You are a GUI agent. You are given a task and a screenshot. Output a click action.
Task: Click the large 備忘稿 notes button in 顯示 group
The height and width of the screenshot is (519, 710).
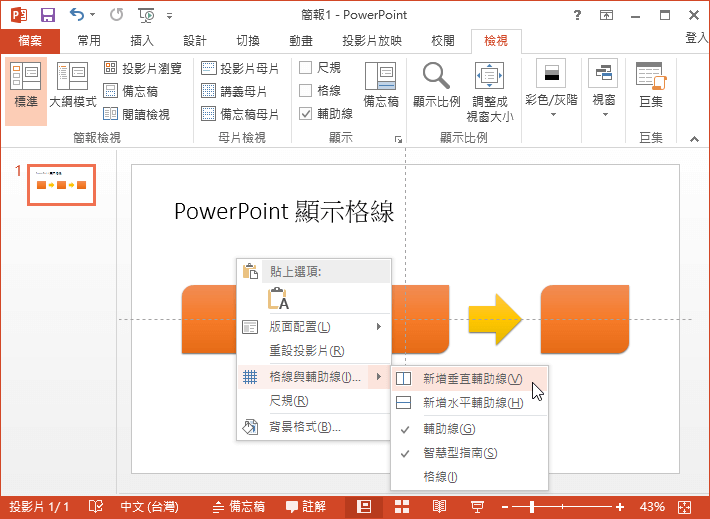point(381,85)
